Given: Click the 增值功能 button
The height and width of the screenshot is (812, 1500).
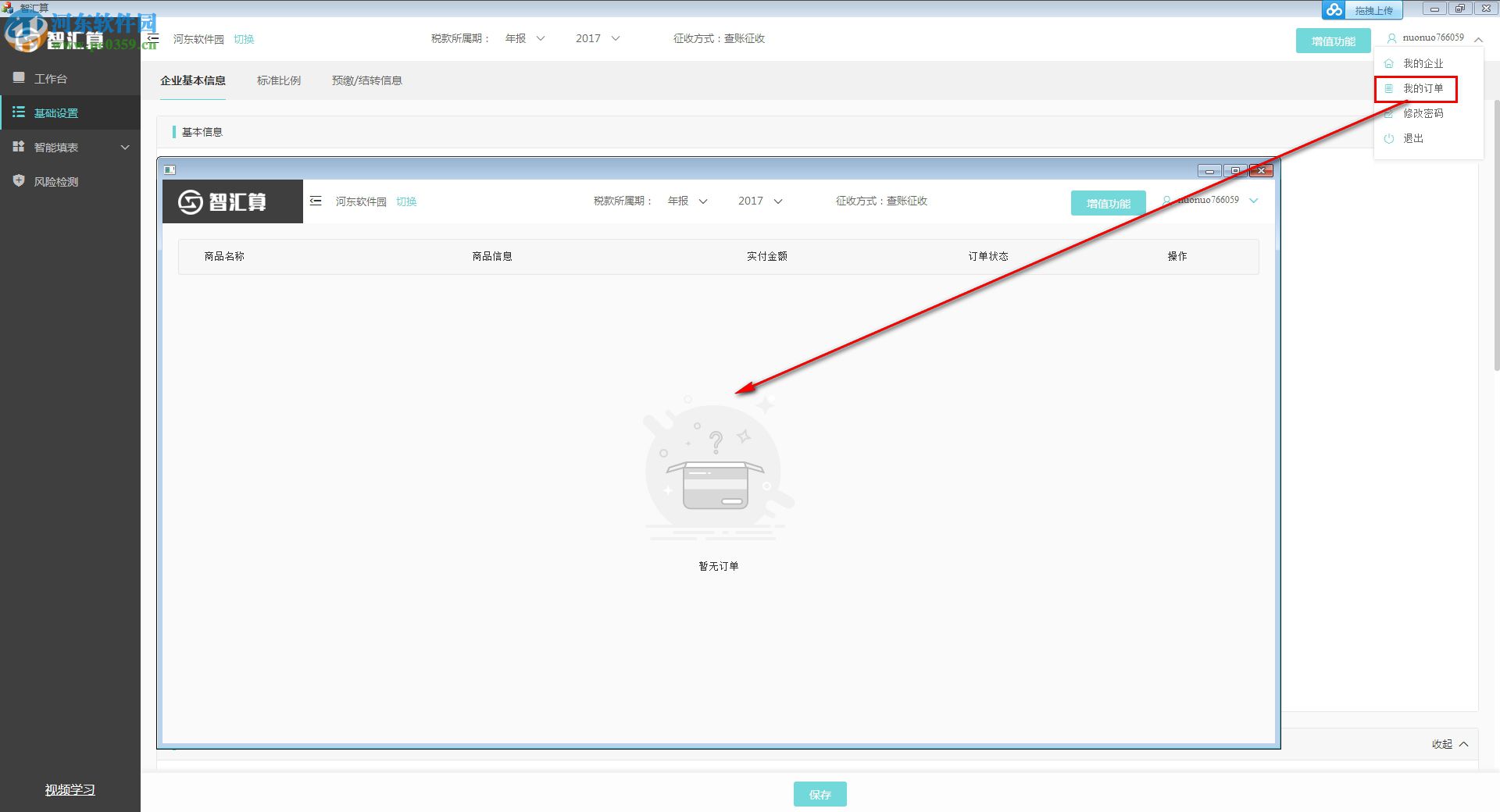Looking at the screenshot, I should pos(1333,40).
